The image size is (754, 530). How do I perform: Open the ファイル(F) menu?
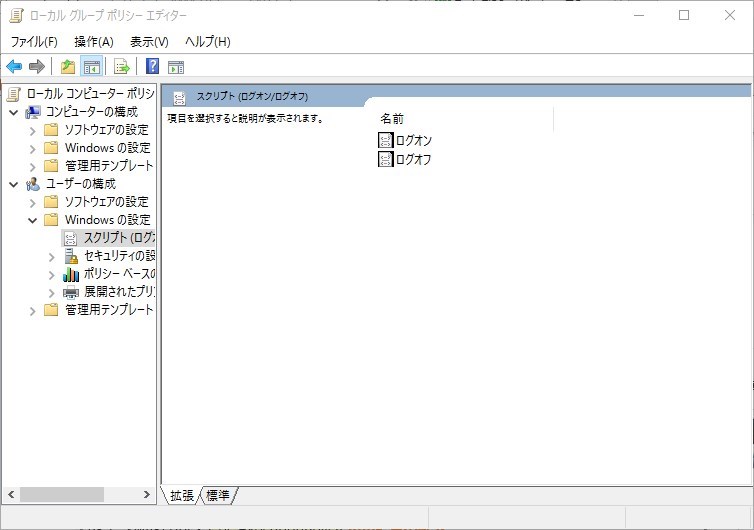click(34, 42)
